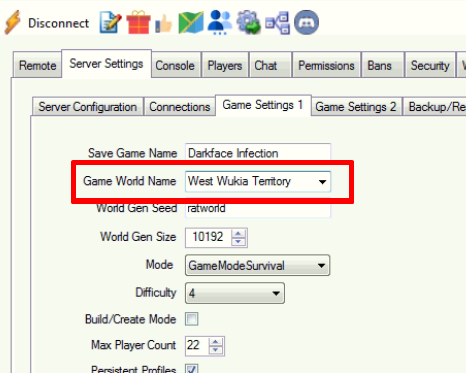Viewport: 466px width, 373px height.
Task: Open the notepad with pencil toolbar icon
Action: click(x=110, y=23)
